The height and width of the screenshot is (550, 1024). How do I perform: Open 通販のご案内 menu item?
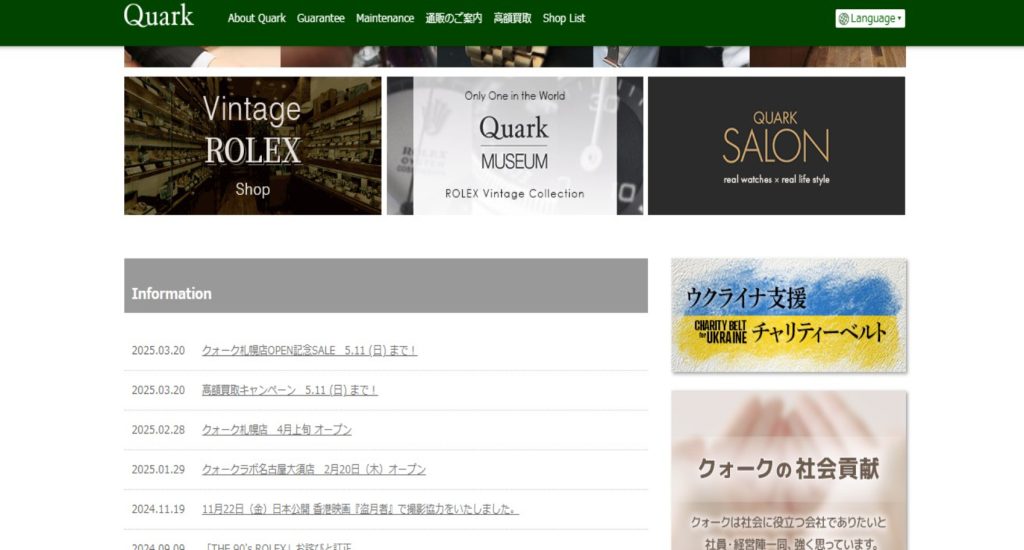(x=454, y=18)
